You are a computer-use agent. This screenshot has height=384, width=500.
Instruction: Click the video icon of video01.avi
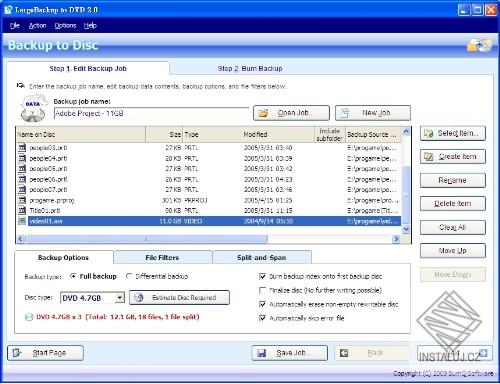pos(22,221)
